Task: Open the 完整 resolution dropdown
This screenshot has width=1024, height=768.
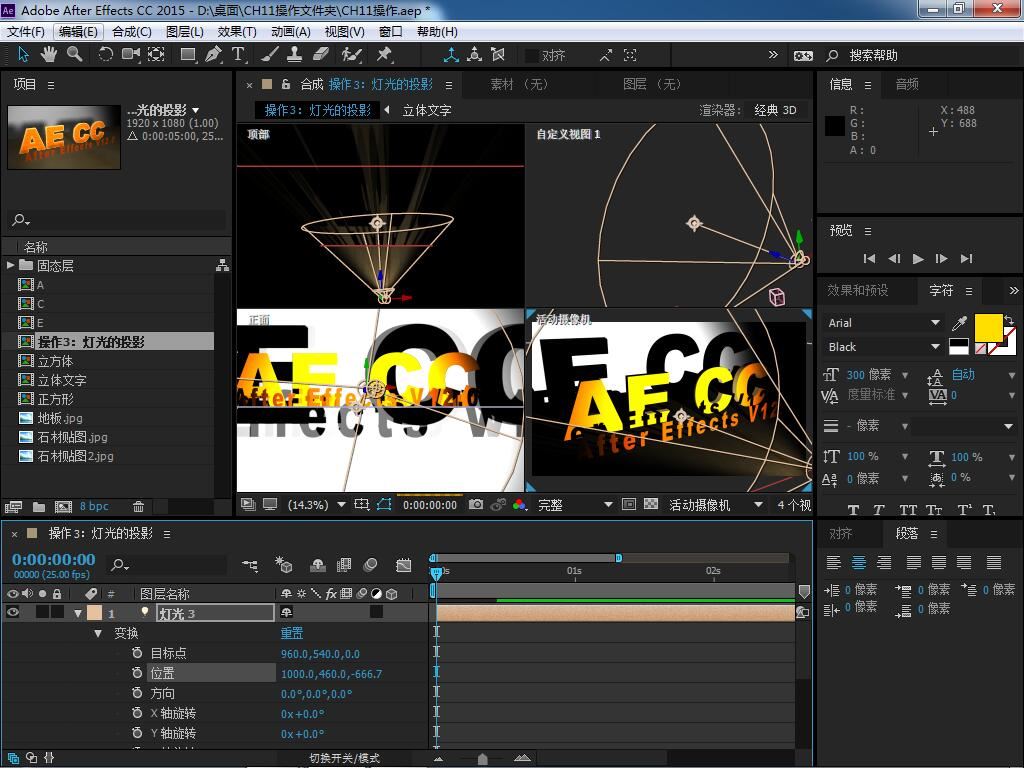Action: [575, 505]
